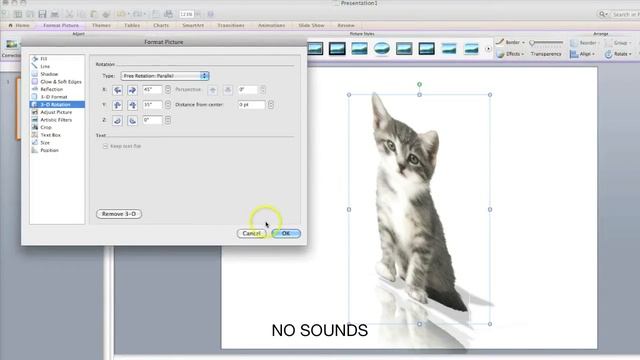The height and width of the screenshot is (360, 640).
Task: Select Line category in sidebar
Action: point(45,66)
